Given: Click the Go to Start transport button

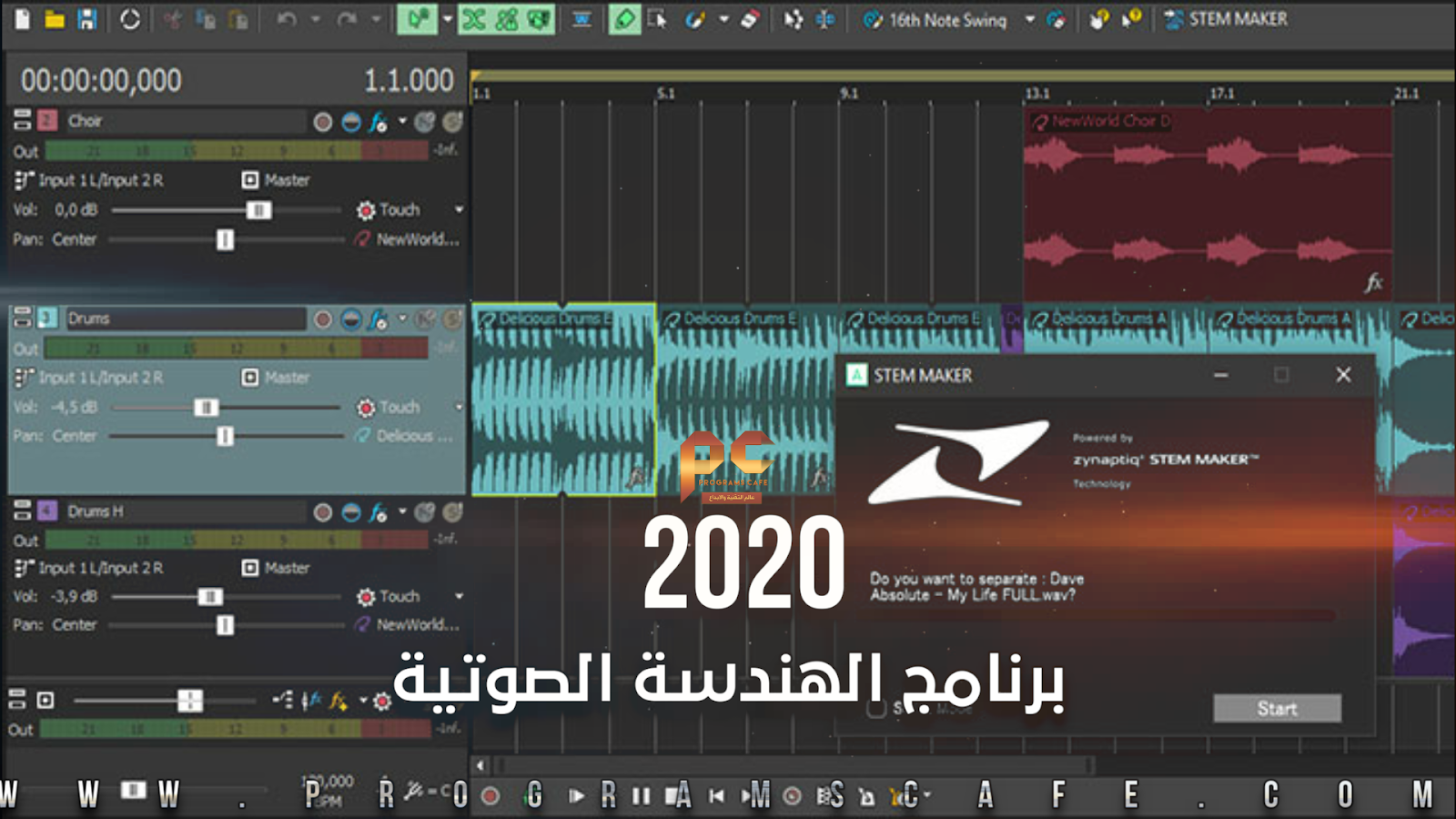Looking at the screenshot, I should click(x=716, y=796).
